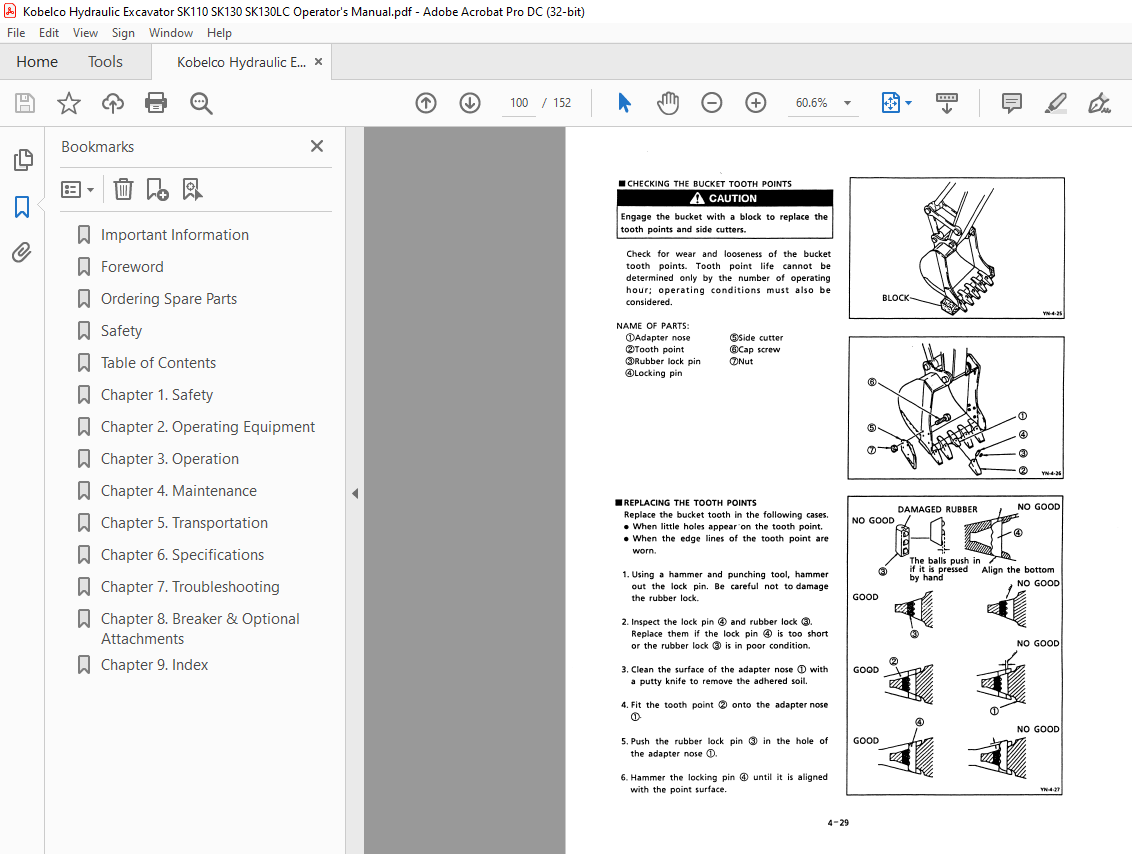Click the Find current bookmark icon
This screenshot has width=1132, height=854.
(192, 189)
